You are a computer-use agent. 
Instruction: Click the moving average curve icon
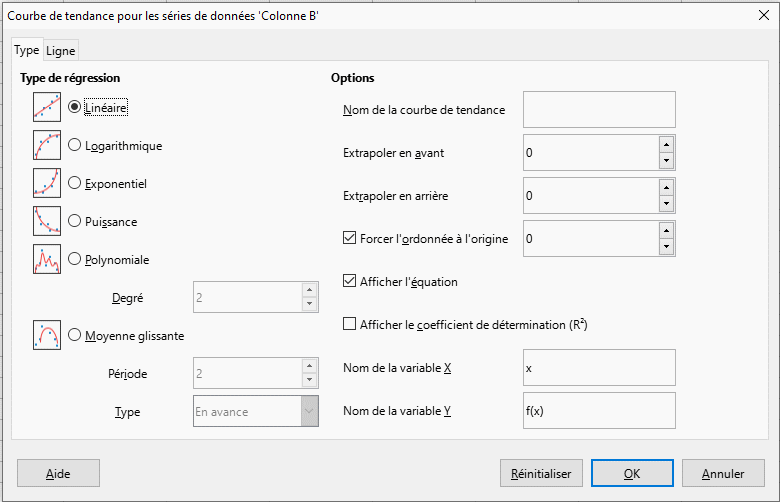point(47,335)
